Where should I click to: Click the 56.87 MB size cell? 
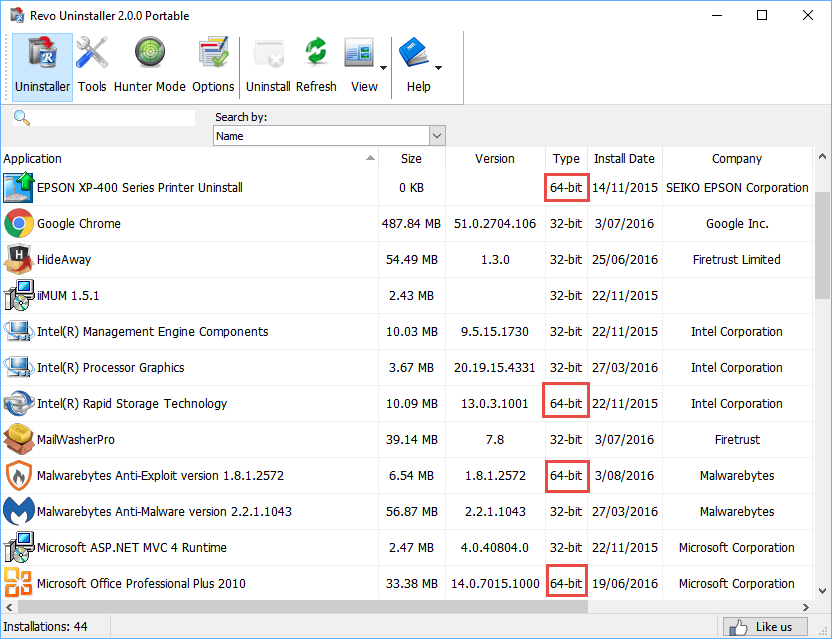pyautogui.click(x=411, y=512)
